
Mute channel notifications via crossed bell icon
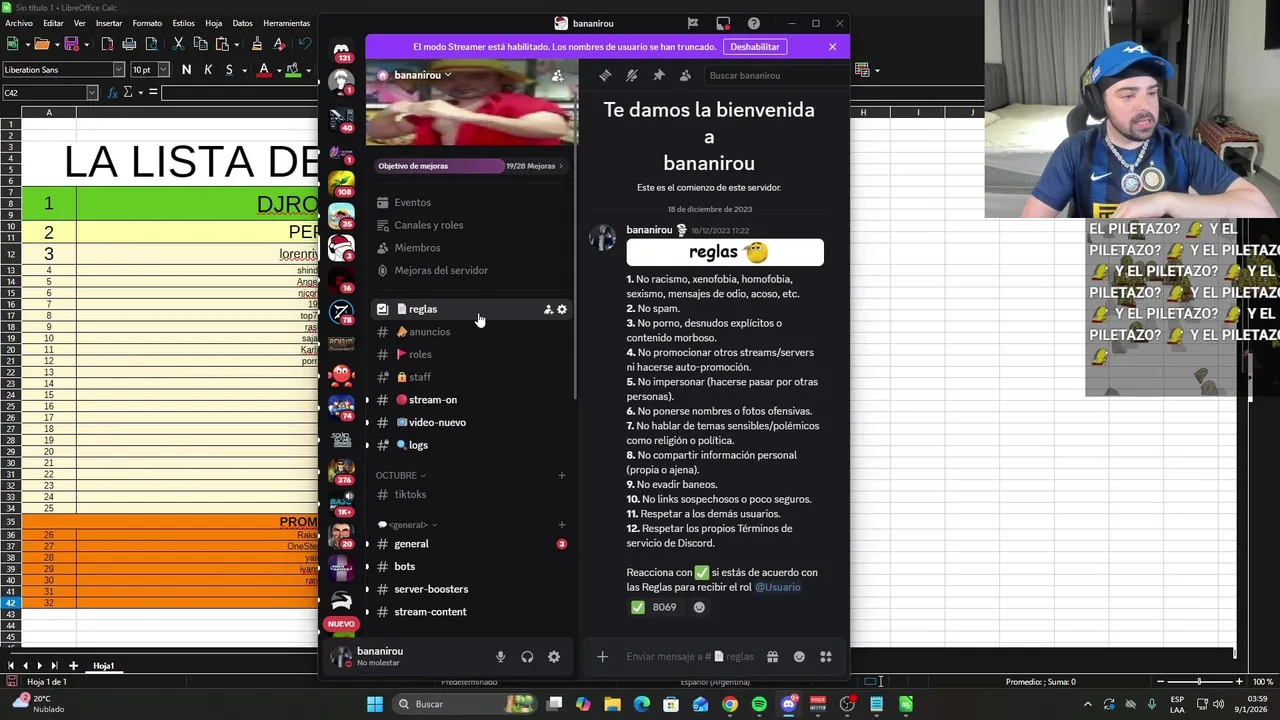click(x=632, y=75)
